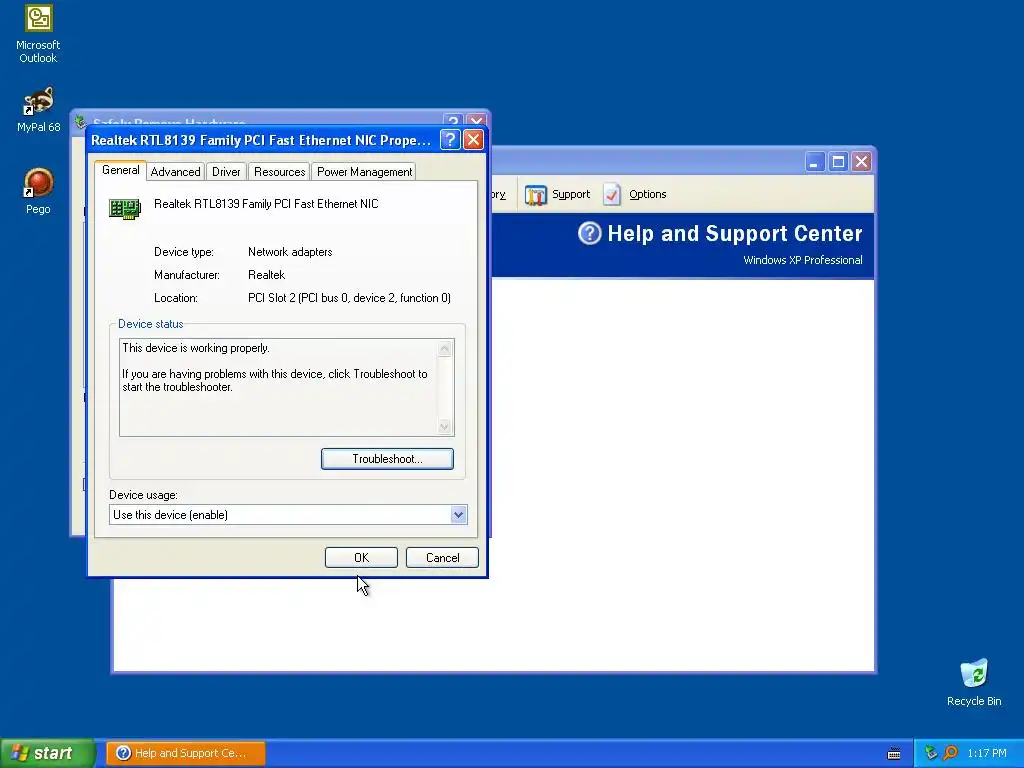
Task: Click the taskbar clock showing 1:17 PM
Action: click(986, 753)
